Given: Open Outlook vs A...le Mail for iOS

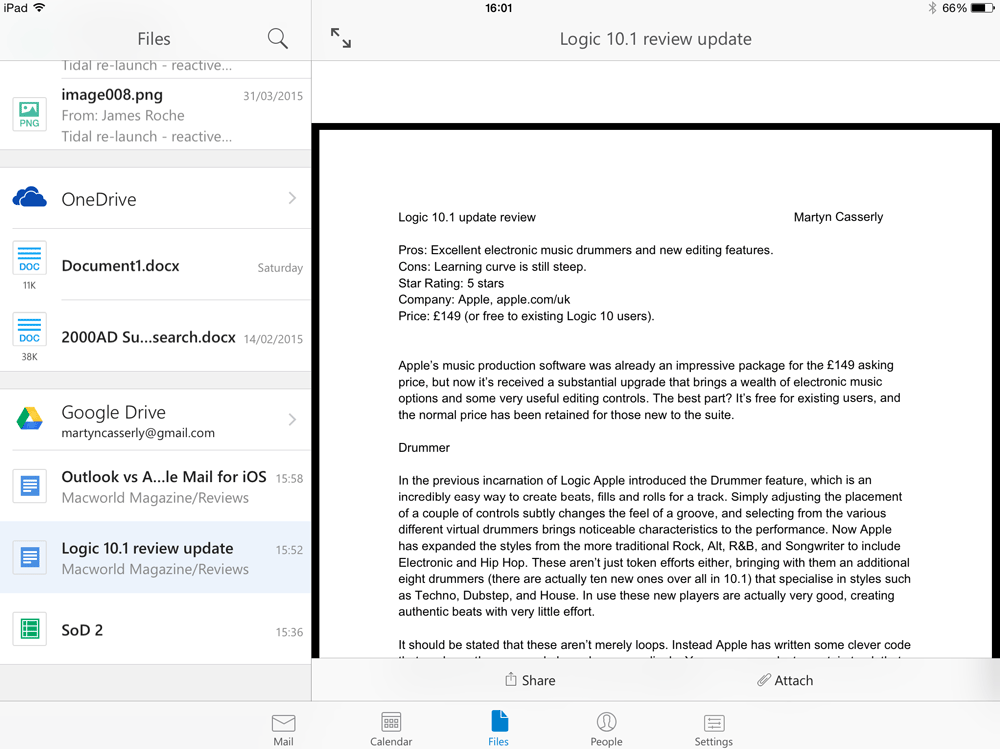Looking at the screenshot, I should [164, 477].
